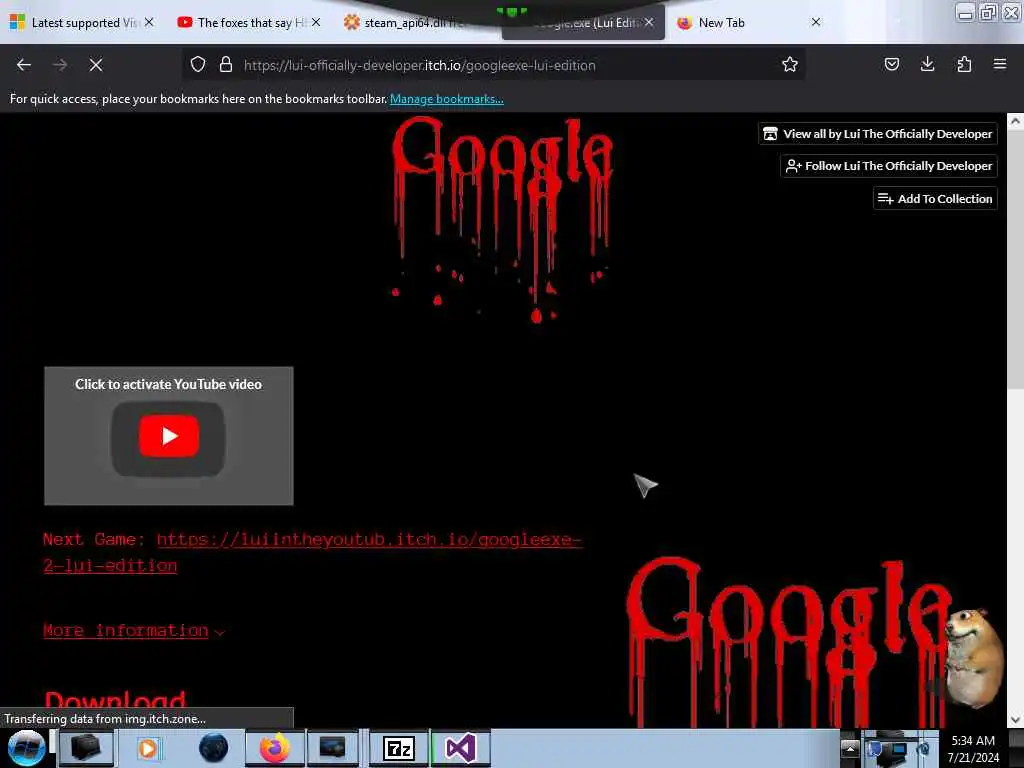The height and width of the screenshot is (768, 1024).
Task: Follow Lui The Officially Developer
Action: click(889, 166)
